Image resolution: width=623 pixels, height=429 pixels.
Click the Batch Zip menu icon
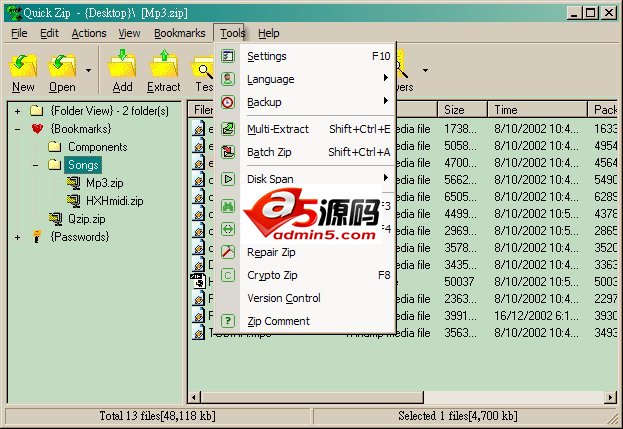pos(228,152)
